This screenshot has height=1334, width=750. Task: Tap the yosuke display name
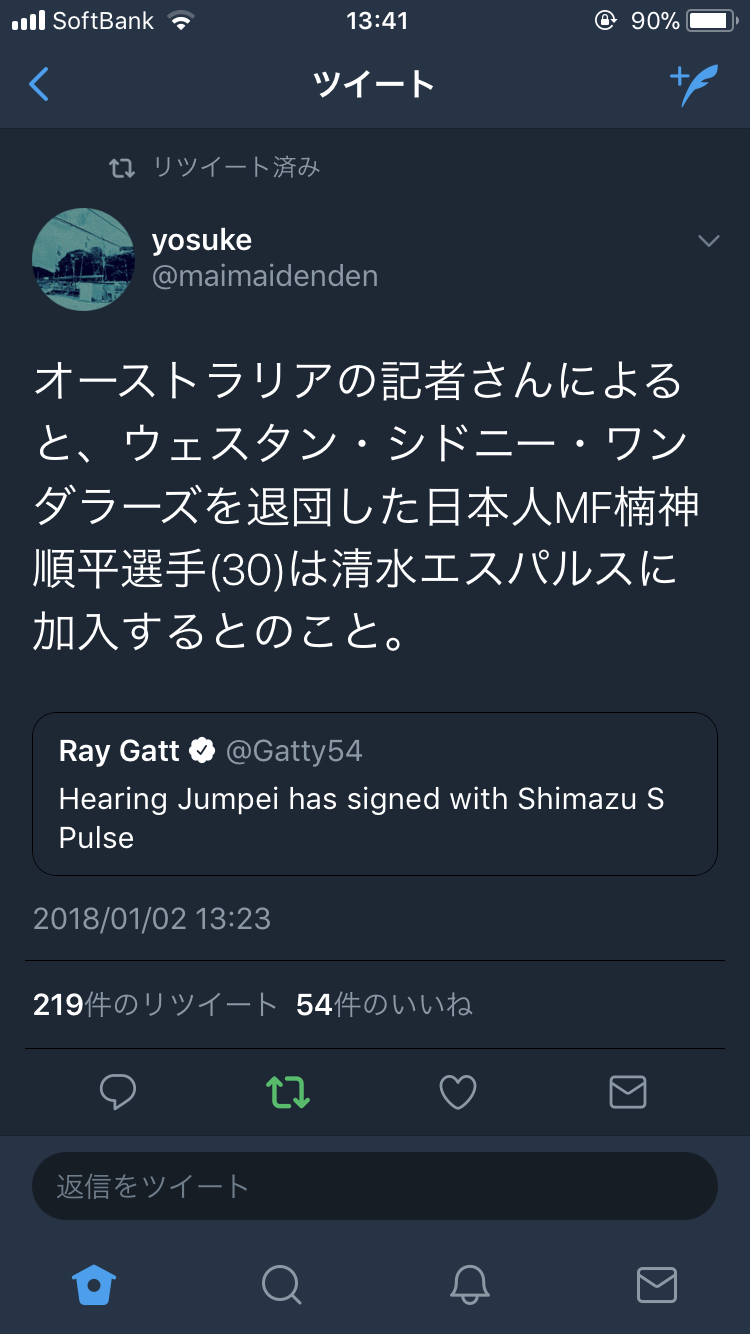[x=202, y=240]
